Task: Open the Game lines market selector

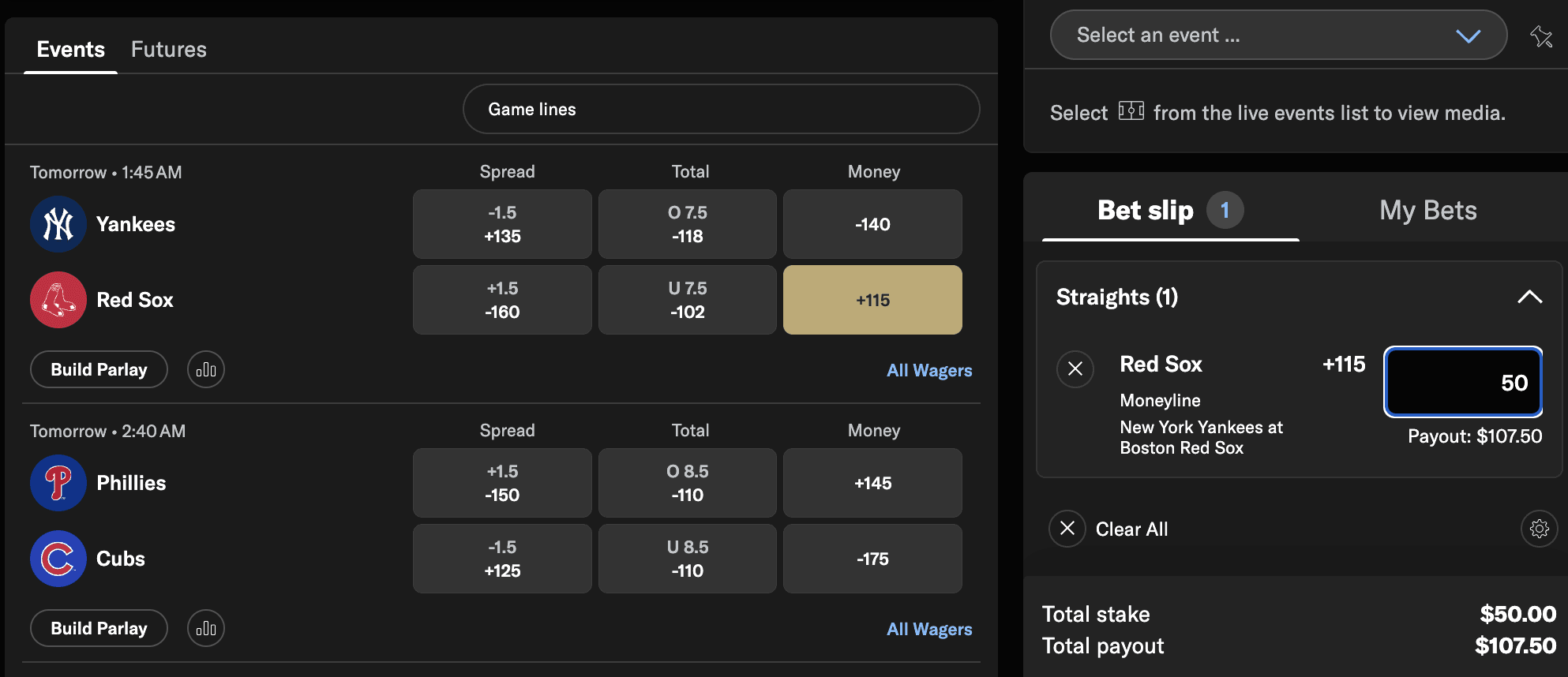Action: point(720,109)
